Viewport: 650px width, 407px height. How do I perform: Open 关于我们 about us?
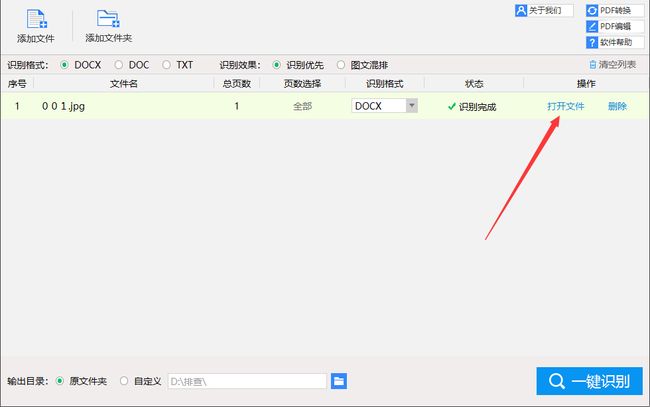[x=544, y=10]
